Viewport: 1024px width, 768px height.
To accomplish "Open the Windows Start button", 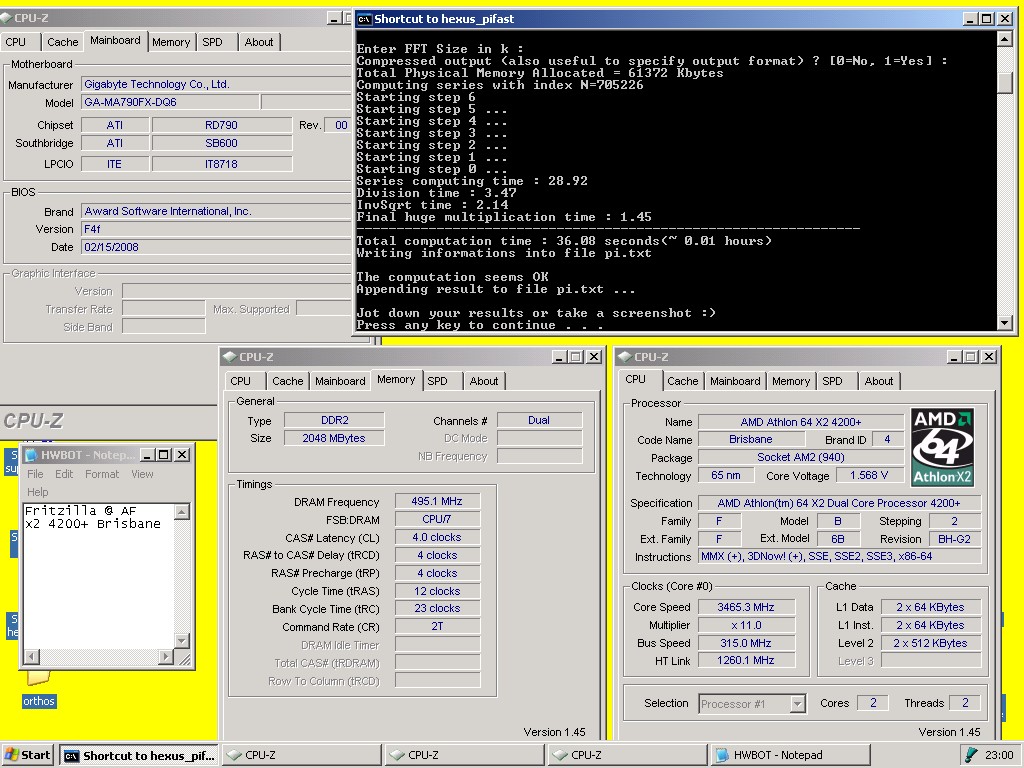I will [26, 755].
